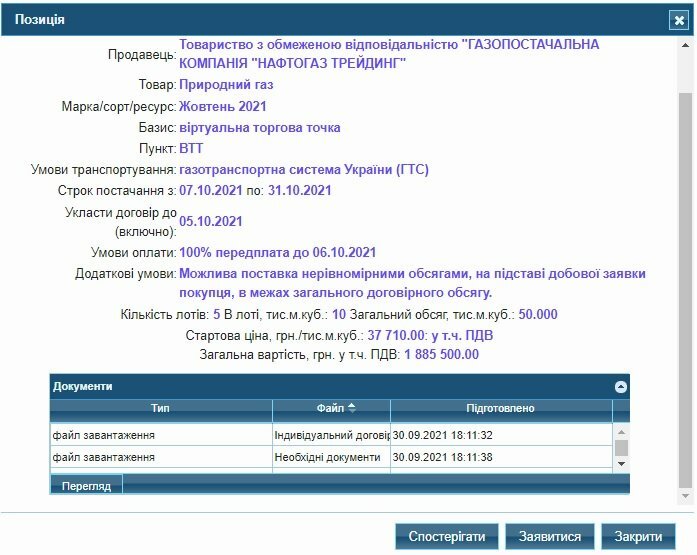
Task: Click the additional conditions Можлива поставка text
Action: coord(413,283)
